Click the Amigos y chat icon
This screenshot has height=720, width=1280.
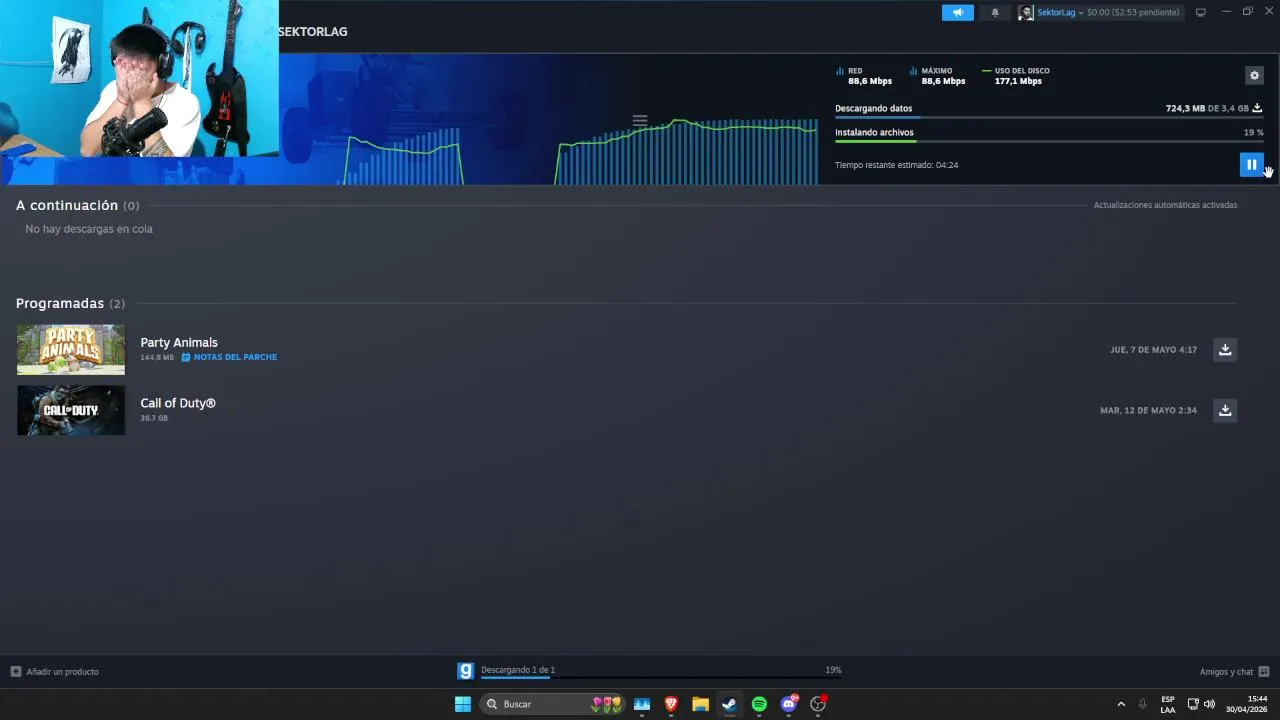point(1264,672)
